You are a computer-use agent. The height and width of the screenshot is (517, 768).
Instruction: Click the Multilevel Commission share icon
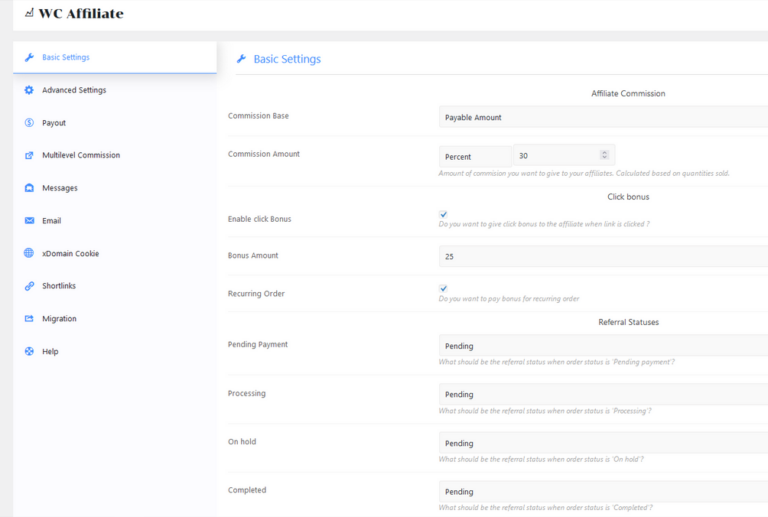[29, 155]
